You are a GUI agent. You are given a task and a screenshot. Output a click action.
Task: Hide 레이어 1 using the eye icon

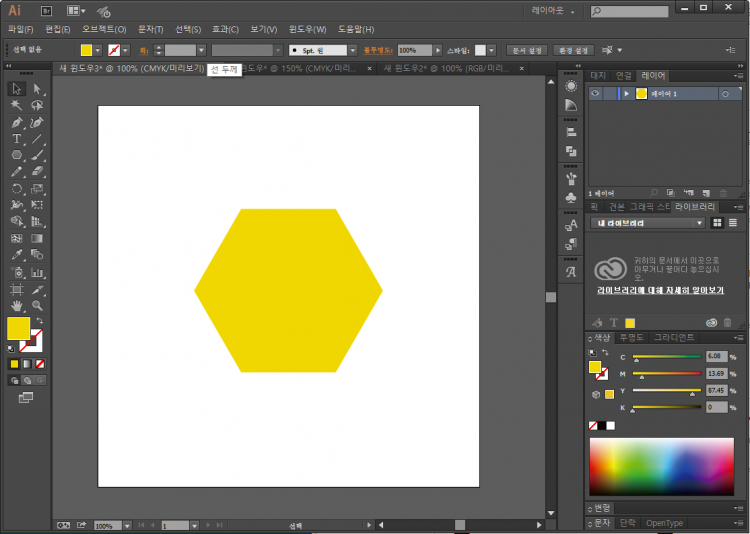tap(595, 93)
